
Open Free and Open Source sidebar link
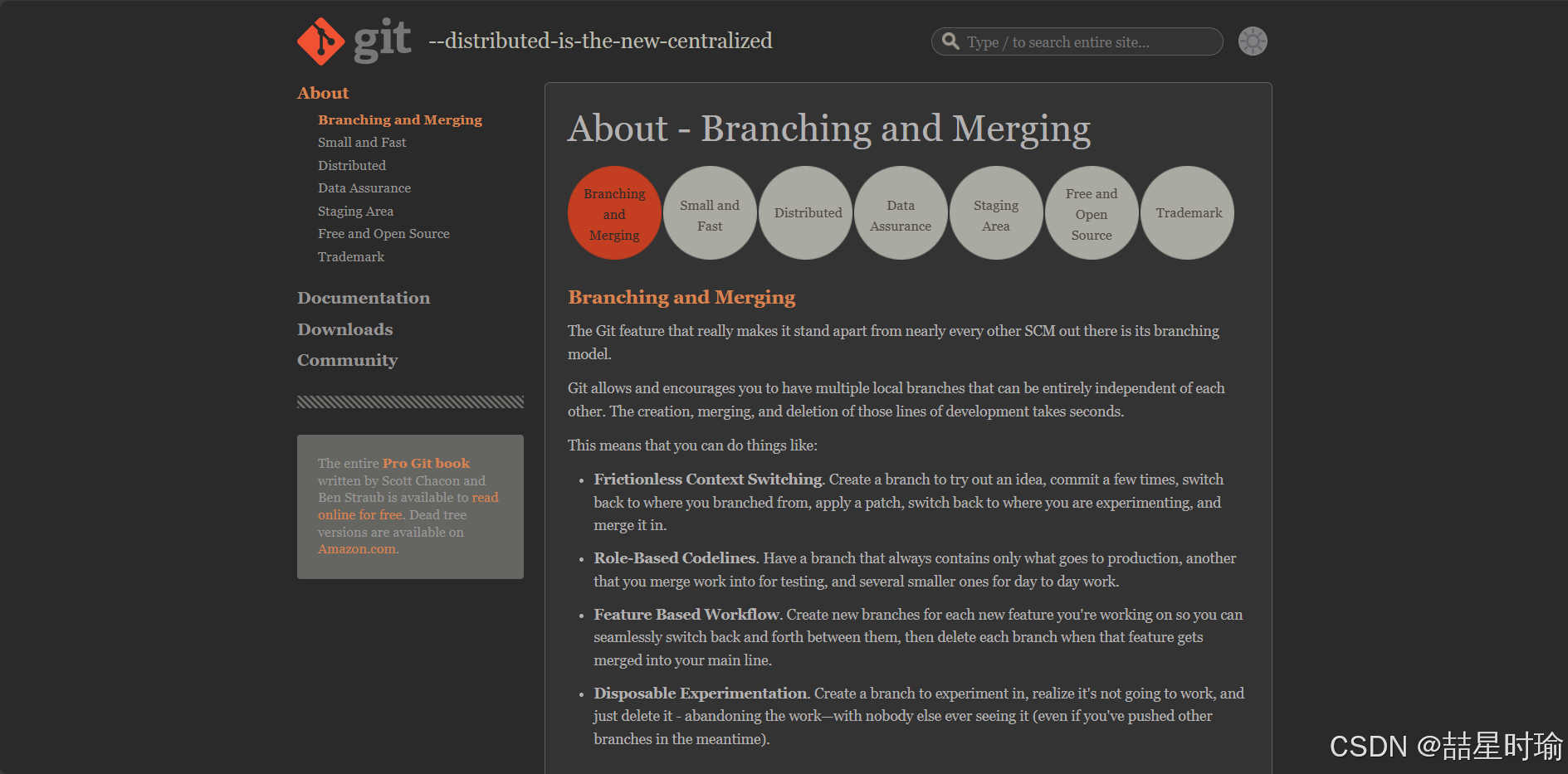coord(383,234)
